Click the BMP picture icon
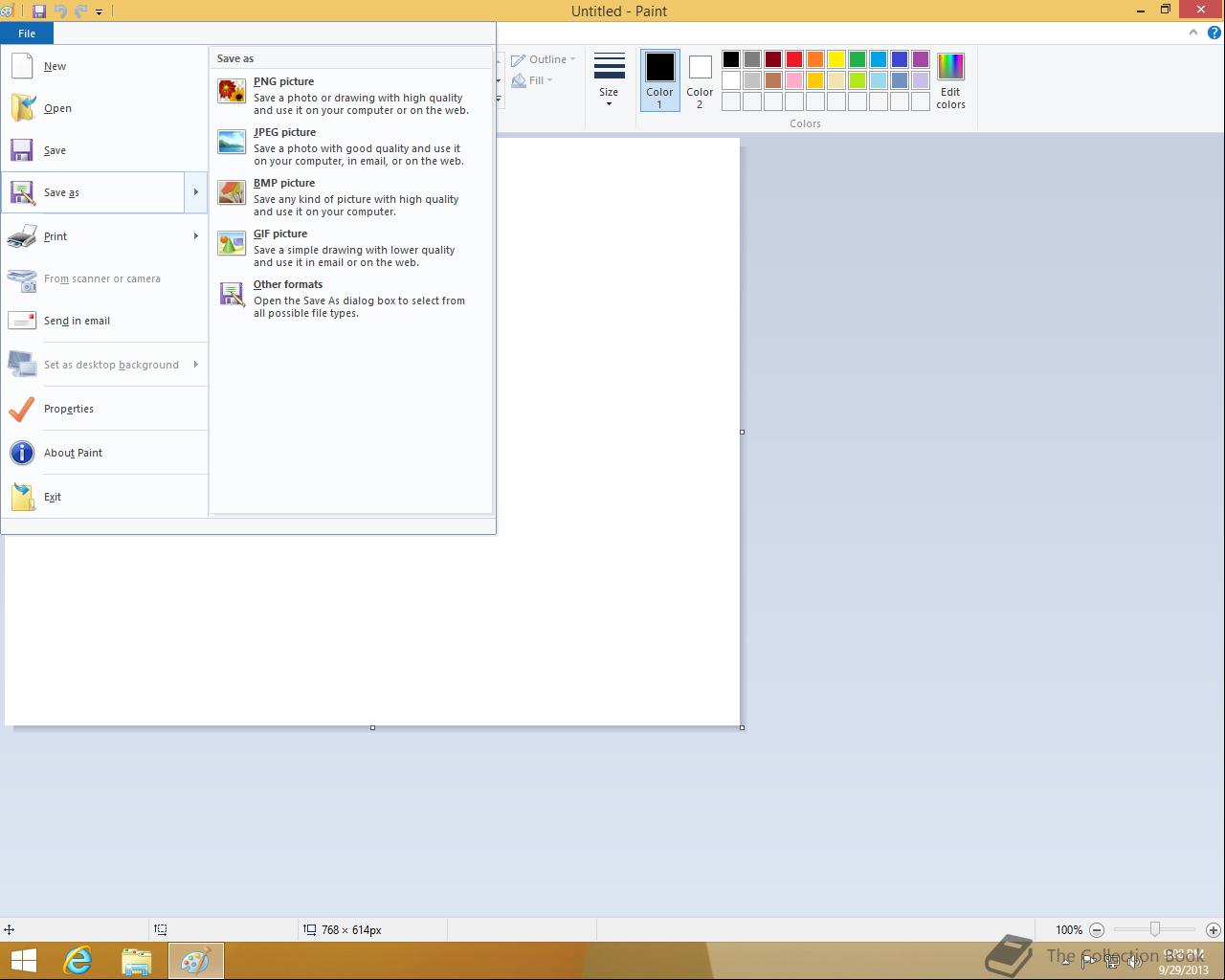 coord(232,192)
